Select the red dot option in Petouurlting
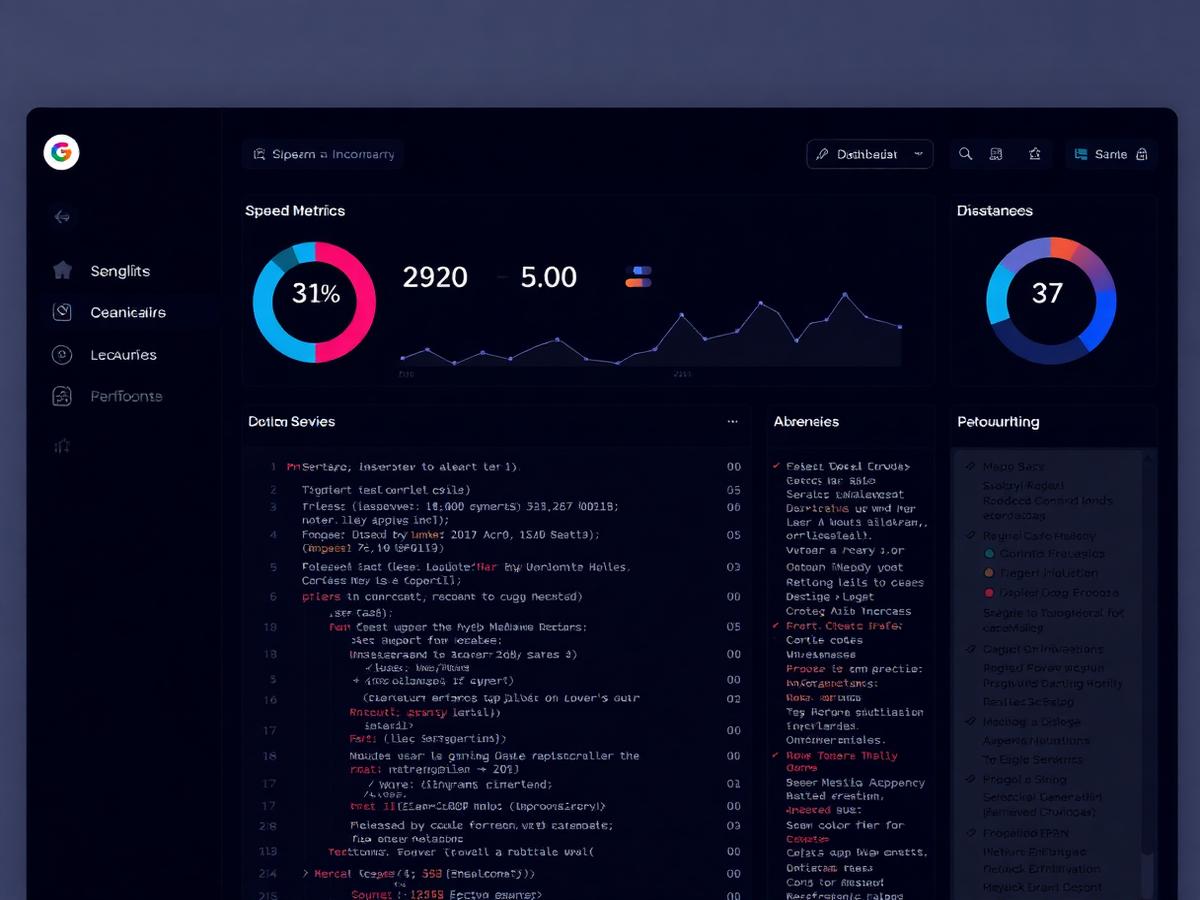Viewport: 1200px width, 900px height. point(989,593)
